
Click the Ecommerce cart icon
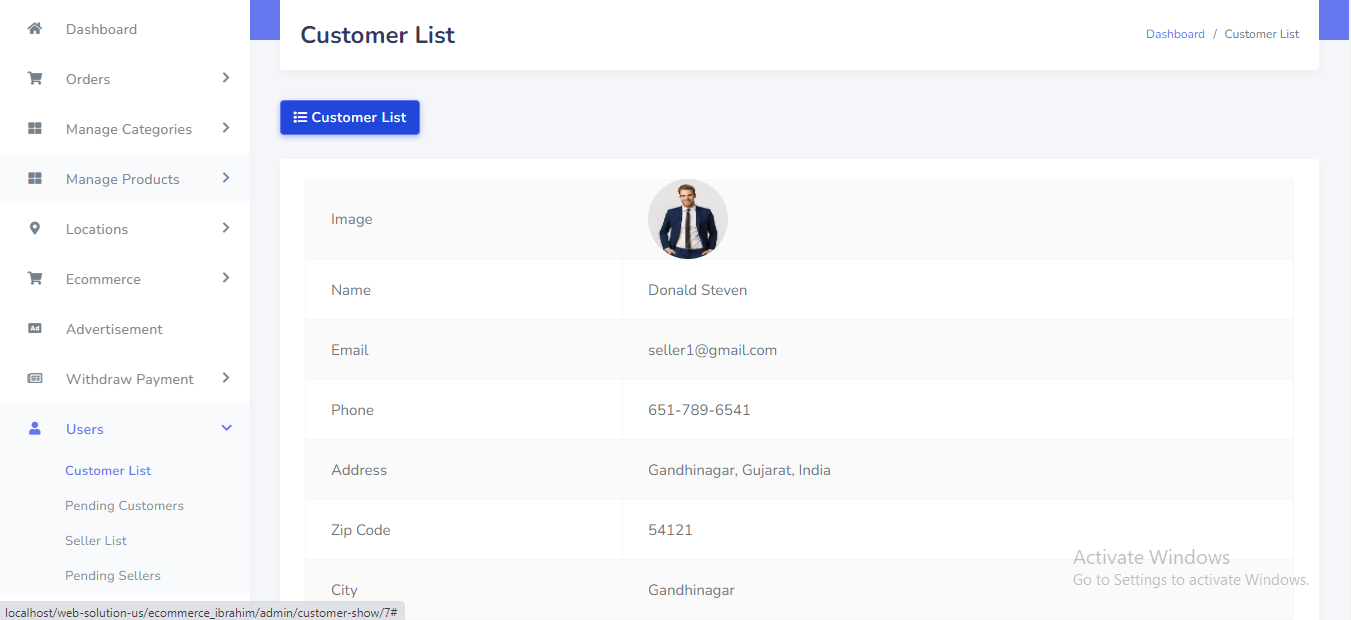[x=35, y=279]
